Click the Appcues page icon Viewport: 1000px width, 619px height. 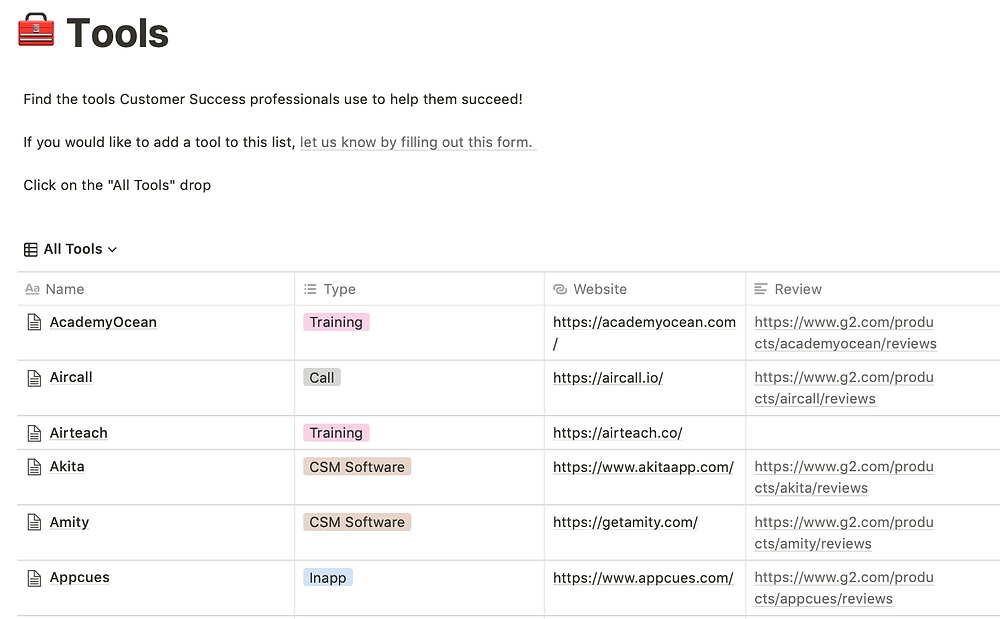coord(34,578)
